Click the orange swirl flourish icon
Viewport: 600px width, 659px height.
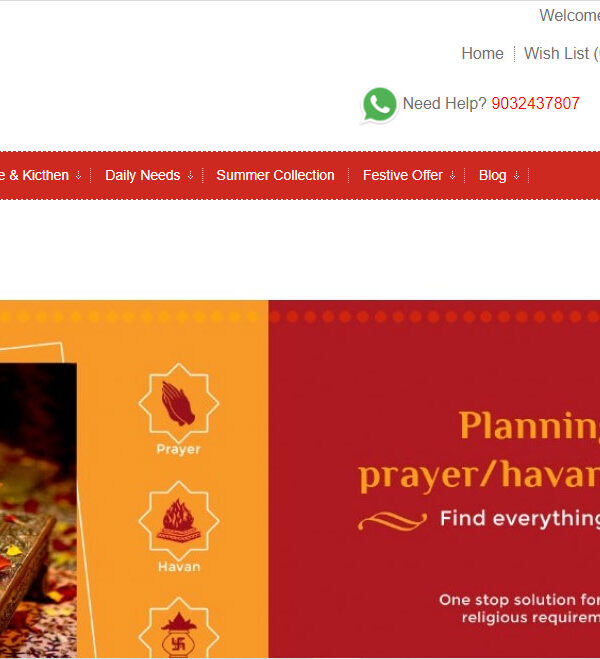392,521
